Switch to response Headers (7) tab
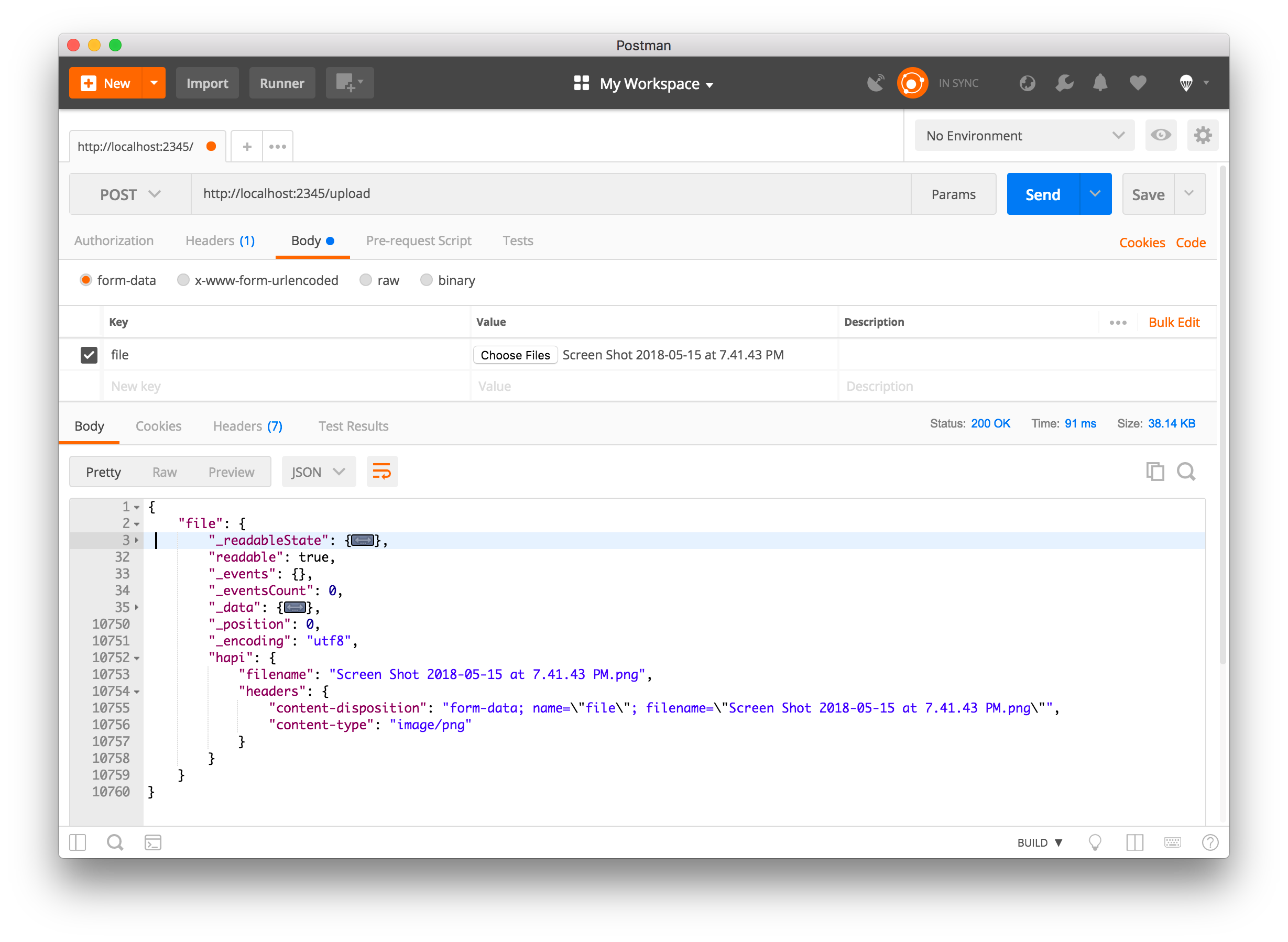The image size is (1288, 942). 247,426
